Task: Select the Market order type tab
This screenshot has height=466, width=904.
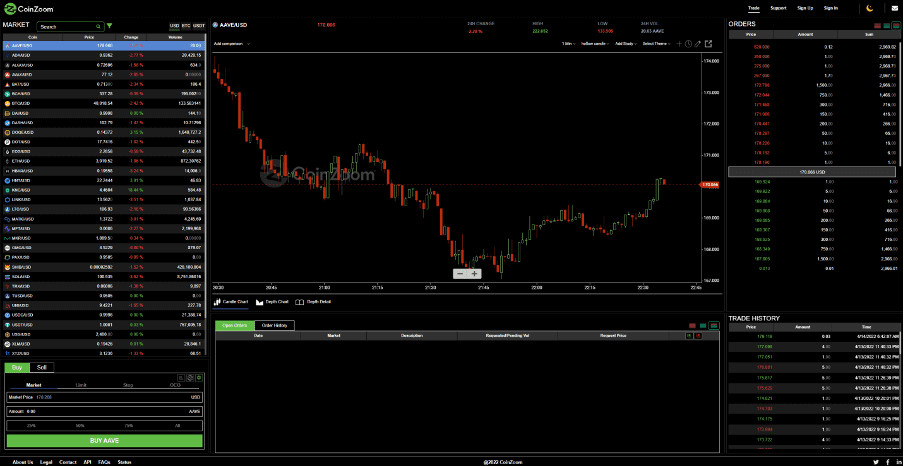Action: 33,385
